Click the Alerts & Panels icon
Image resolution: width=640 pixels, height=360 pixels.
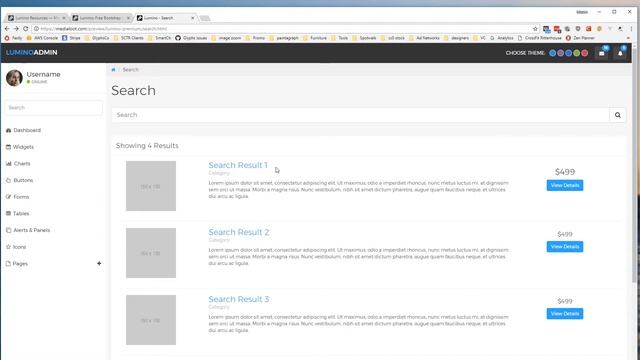[9, 230]
